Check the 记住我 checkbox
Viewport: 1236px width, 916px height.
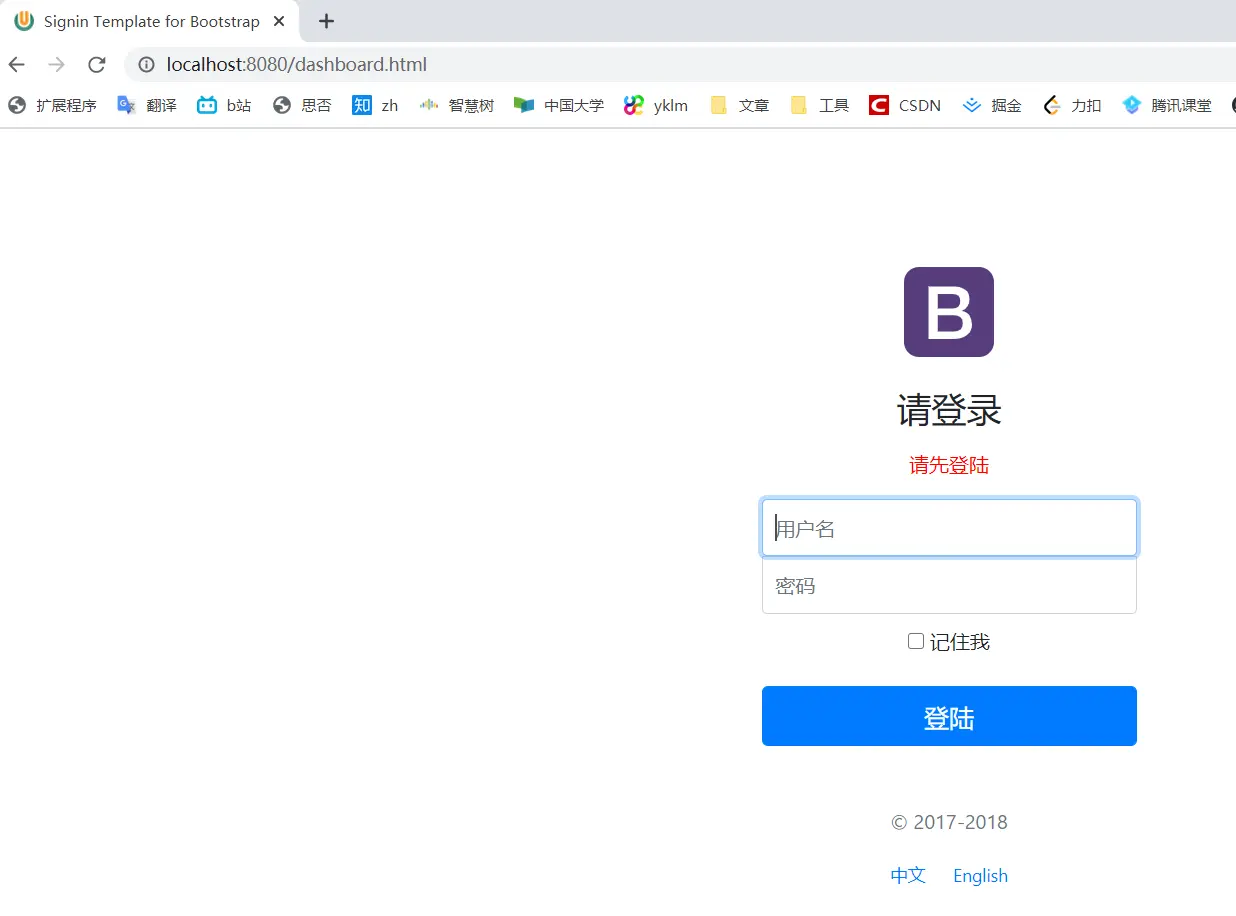click(916, 641)
